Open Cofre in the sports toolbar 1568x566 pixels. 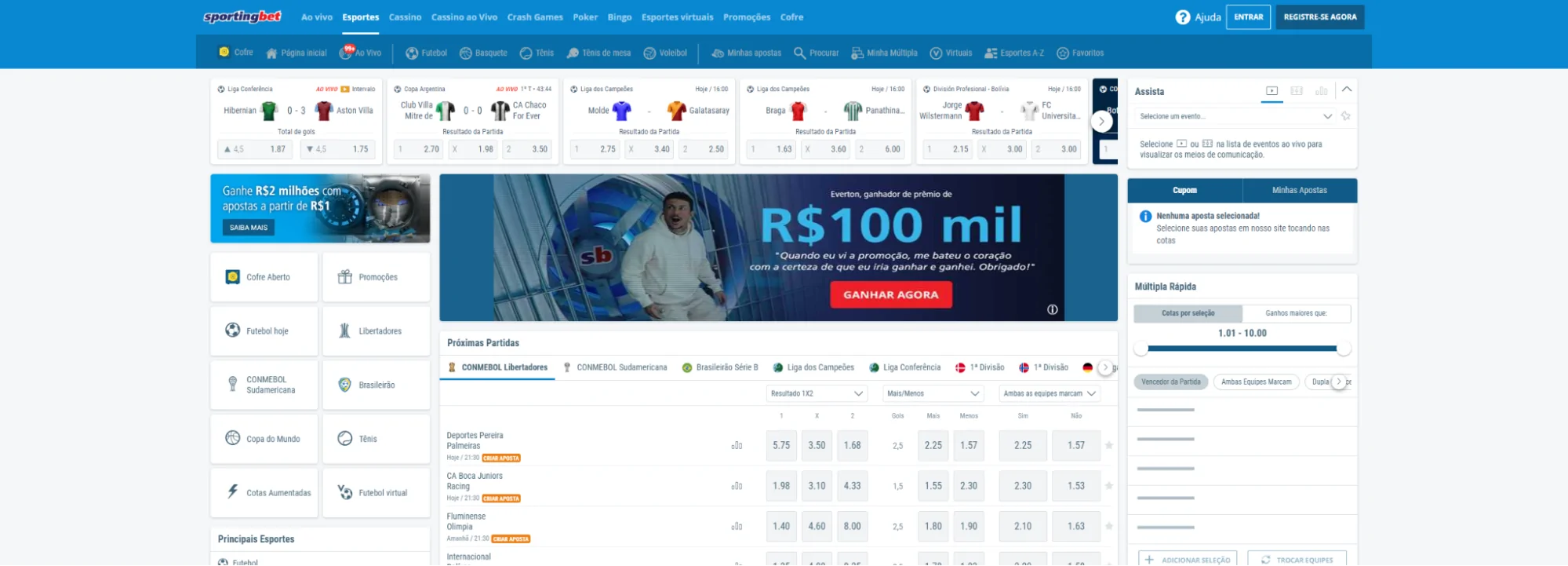[x=236, y=53]
